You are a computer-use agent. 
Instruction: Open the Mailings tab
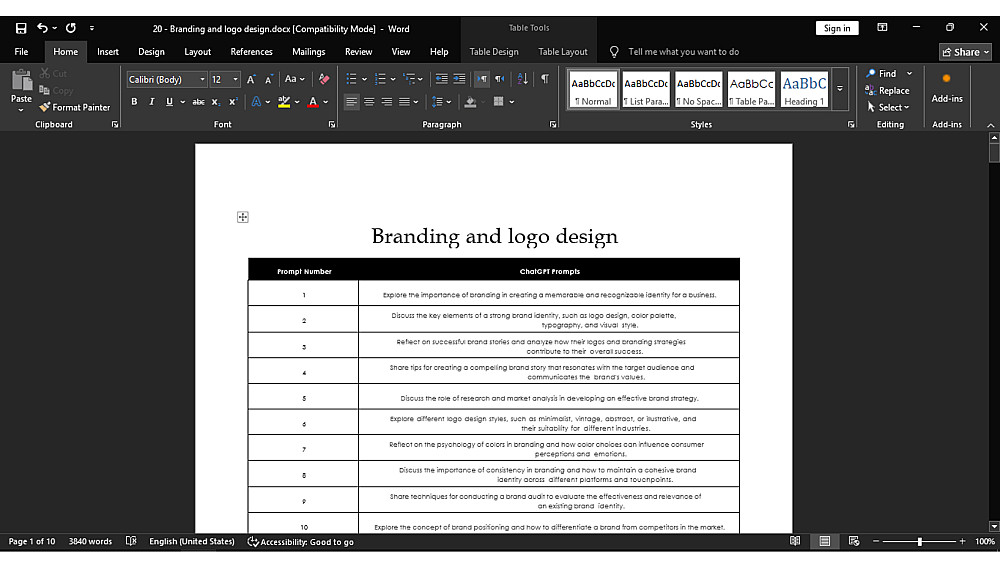tap(309, 52)
